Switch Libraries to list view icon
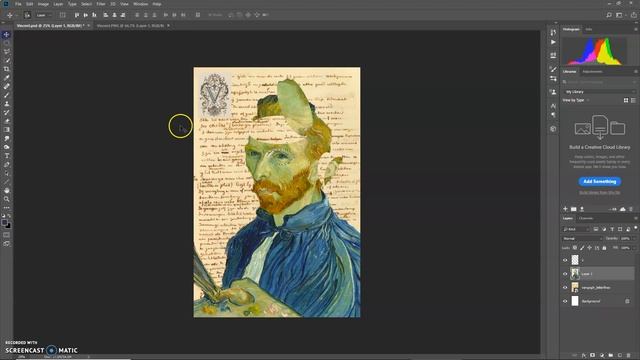The width and height of the screenshot is (640, 360). pyautogui.click(x=633, y=100)
